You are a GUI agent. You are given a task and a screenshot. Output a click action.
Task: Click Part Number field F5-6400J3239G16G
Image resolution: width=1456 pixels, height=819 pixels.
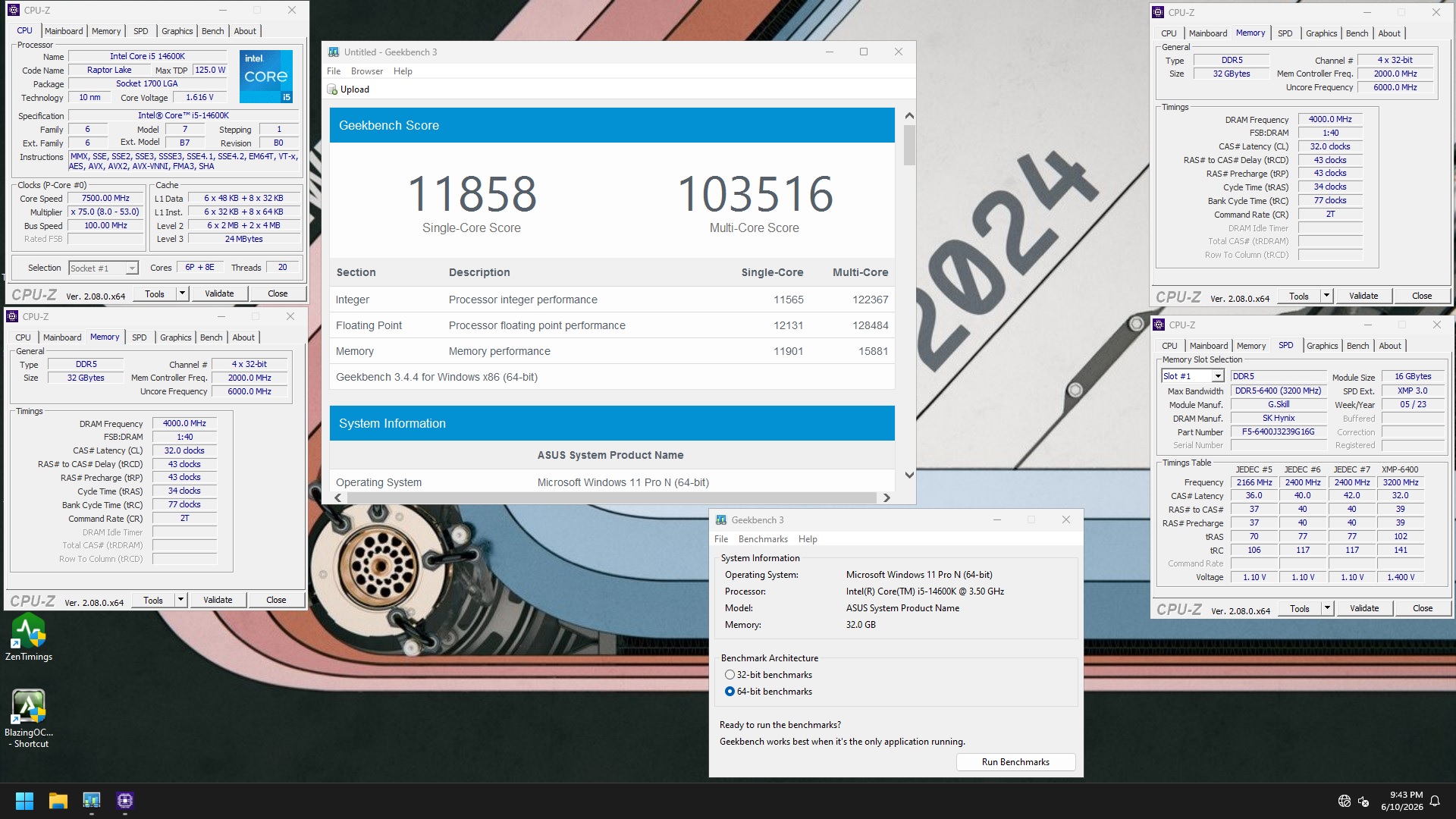click(x=1278, y=432)
